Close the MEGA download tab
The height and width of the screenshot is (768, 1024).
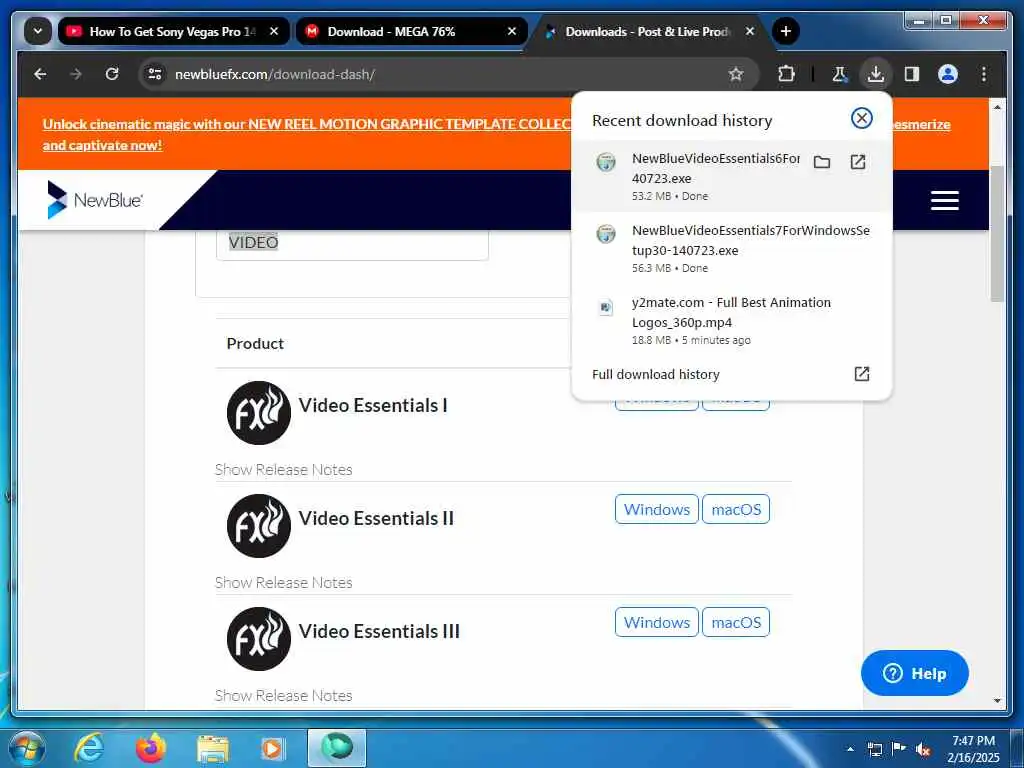[x=512, y=31]
